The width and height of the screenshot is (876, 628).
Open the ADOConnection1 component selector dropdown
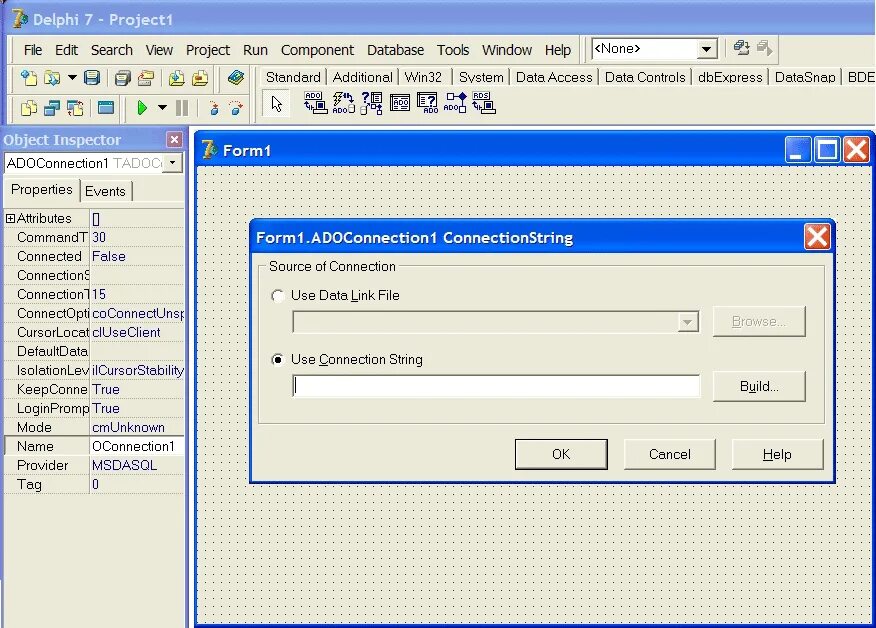(x=173, y=163)
